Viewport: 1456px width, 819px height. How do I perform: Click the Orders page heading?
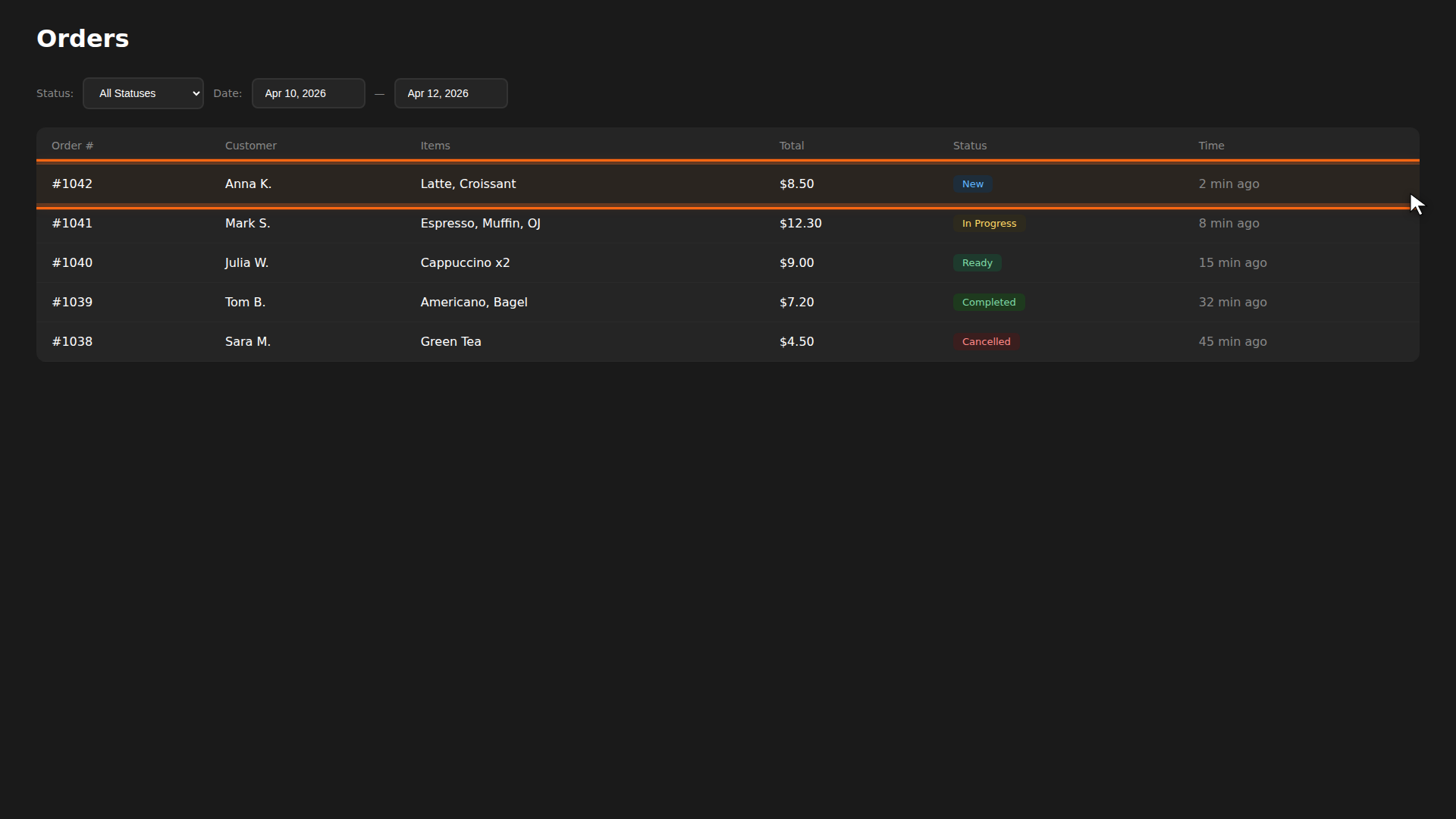coord(83,39)
